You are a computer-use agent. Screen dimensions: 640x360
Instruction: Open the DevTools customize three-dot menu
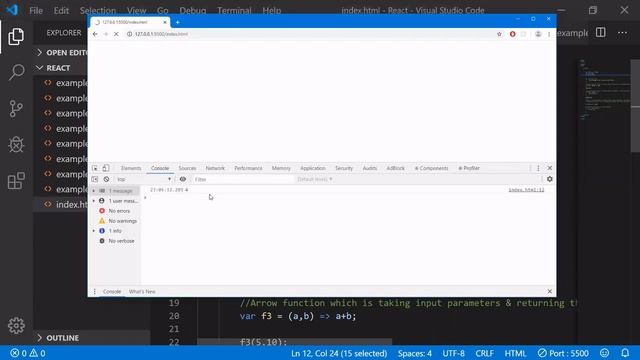tap(538, 168)
